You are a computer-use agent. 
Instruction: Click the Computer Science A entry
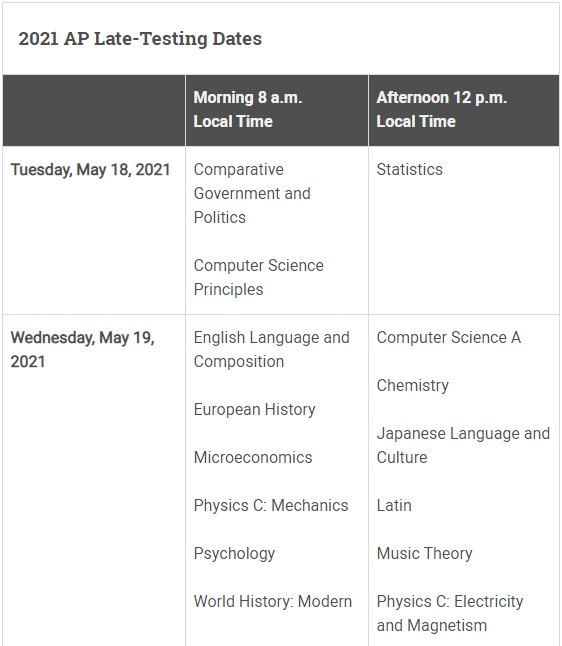tap(449, 337)
